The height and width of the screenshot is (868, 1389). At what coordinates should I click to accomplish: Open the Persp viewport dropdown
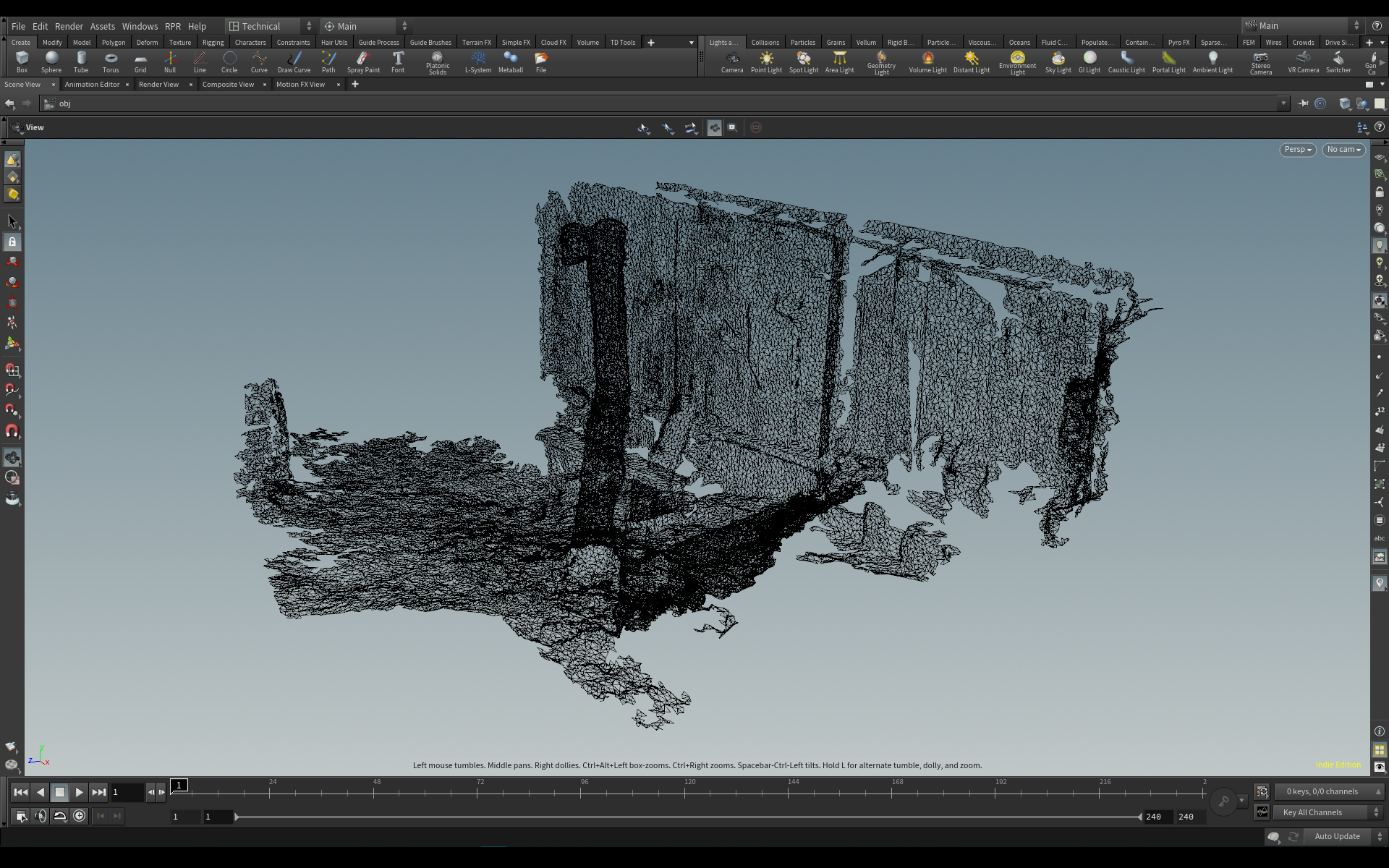point(1298,150)
